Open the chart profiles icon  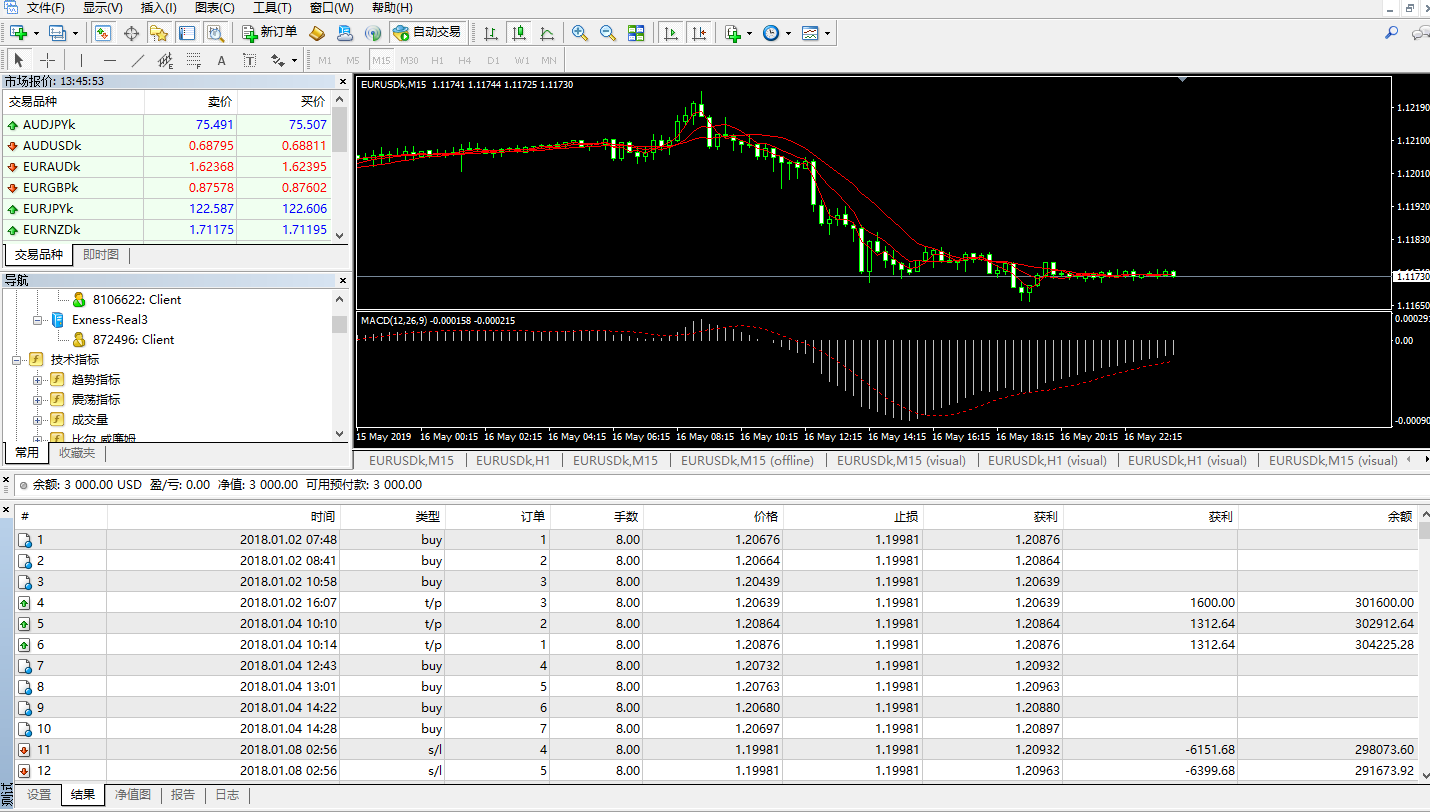point(57,33)
